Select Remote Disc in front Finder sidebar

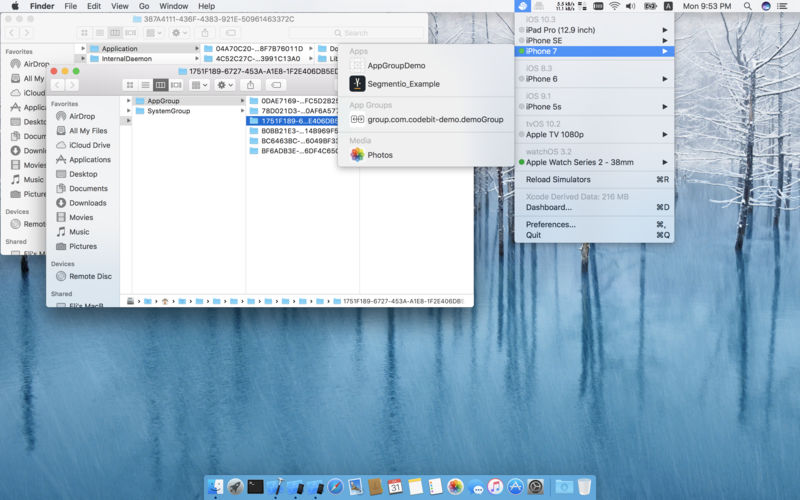click(x=84, y=276)
